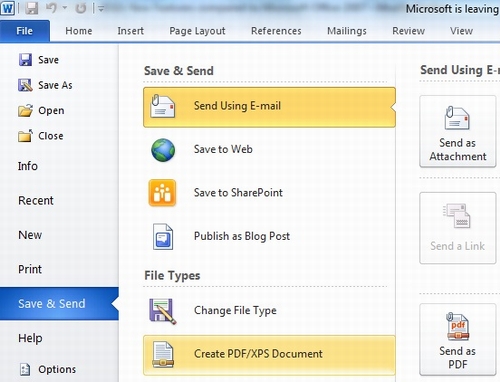Open the Print section in Backstage
Image resolution: width=500 pixels, height=382 pixels.
(x=30, y=269)
